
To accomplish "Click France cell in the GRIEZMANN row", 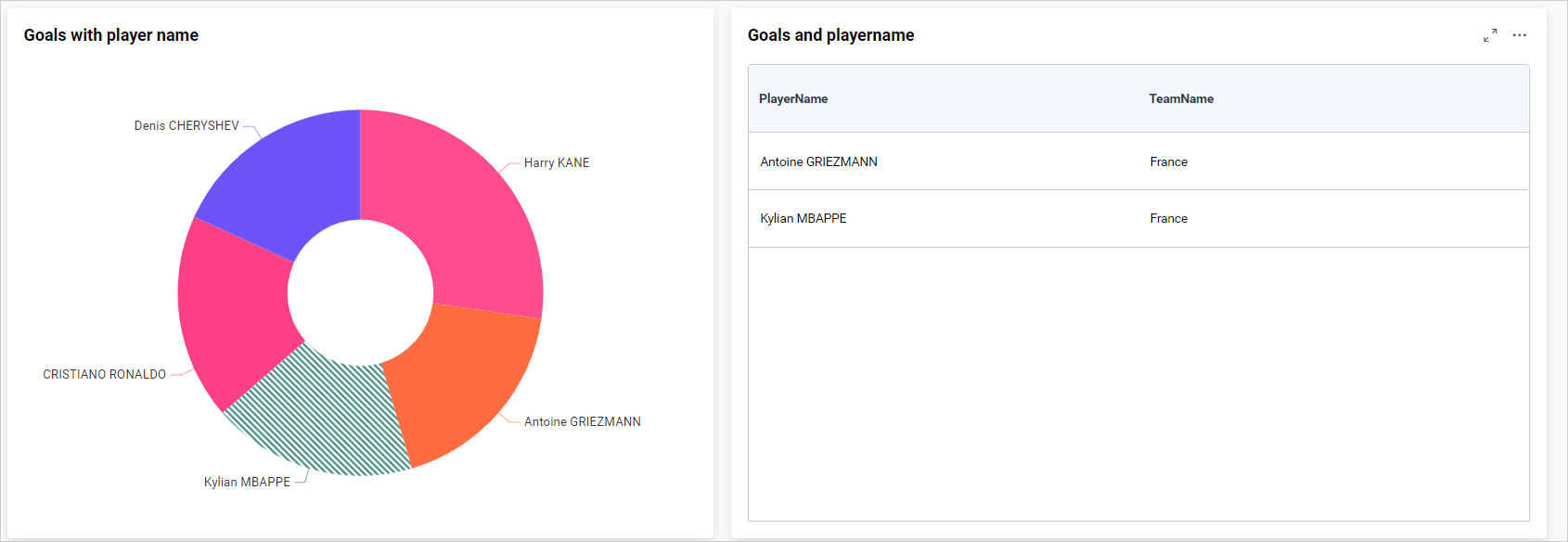I will [x=1168, y=161].
